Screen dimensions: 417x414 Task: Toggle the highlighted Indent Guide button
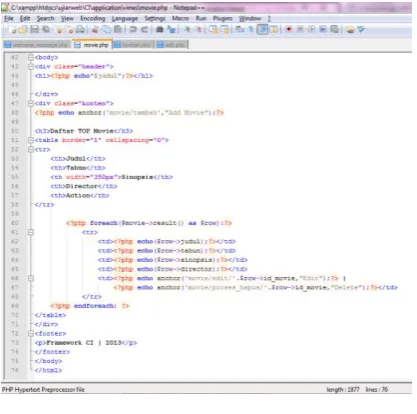click(263, 30)
